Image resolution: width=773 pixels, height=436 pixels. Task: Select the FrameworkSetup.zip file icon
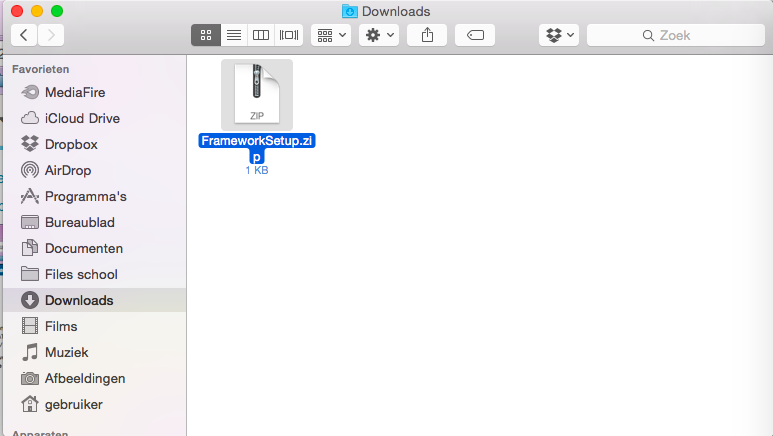tap(257, 95)
